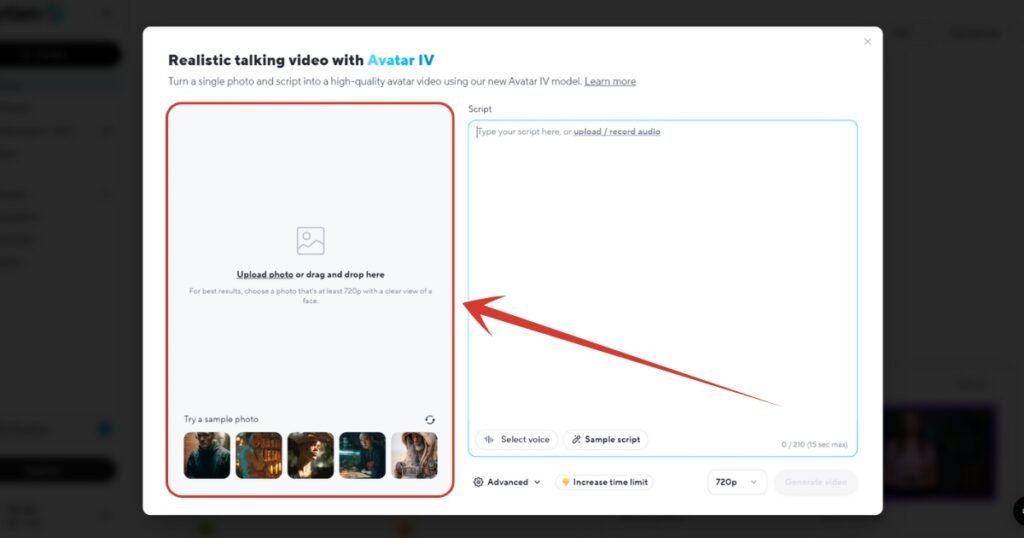Click the gear icon beside Advanced
1024x538 pixels.
pyautogui.click(x=479, y=482)
